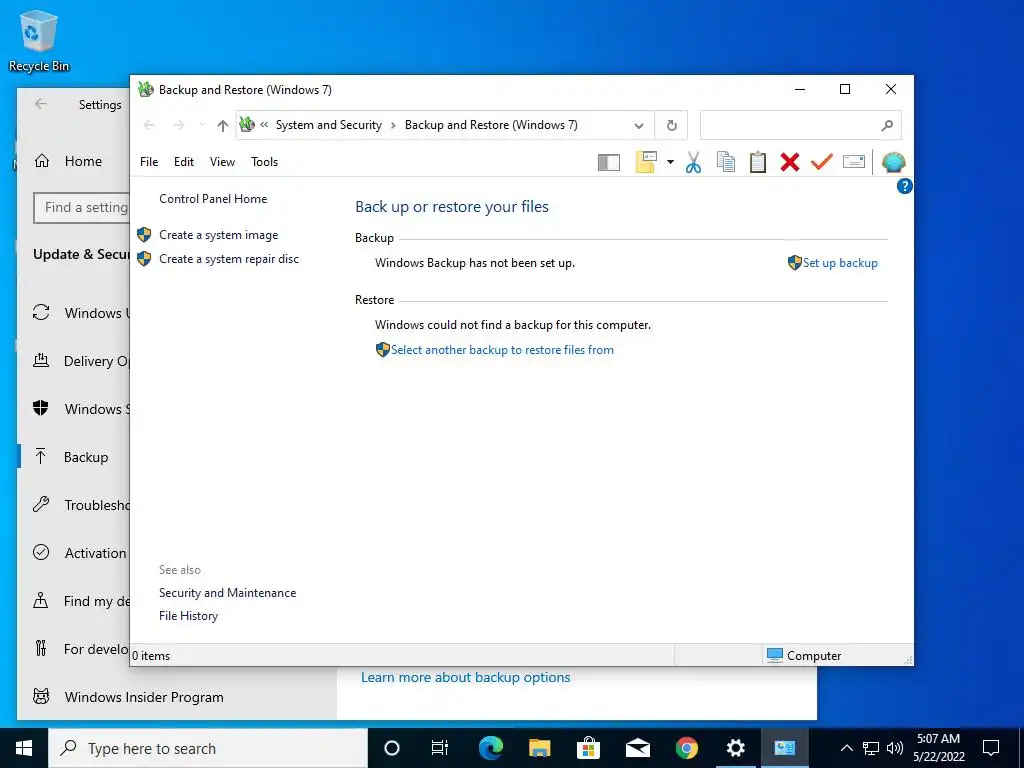Image resolution: width=1024 pixels, height=768 pixels.
Task: Select Backup in Settings sidebar
Action: point(74,457)
